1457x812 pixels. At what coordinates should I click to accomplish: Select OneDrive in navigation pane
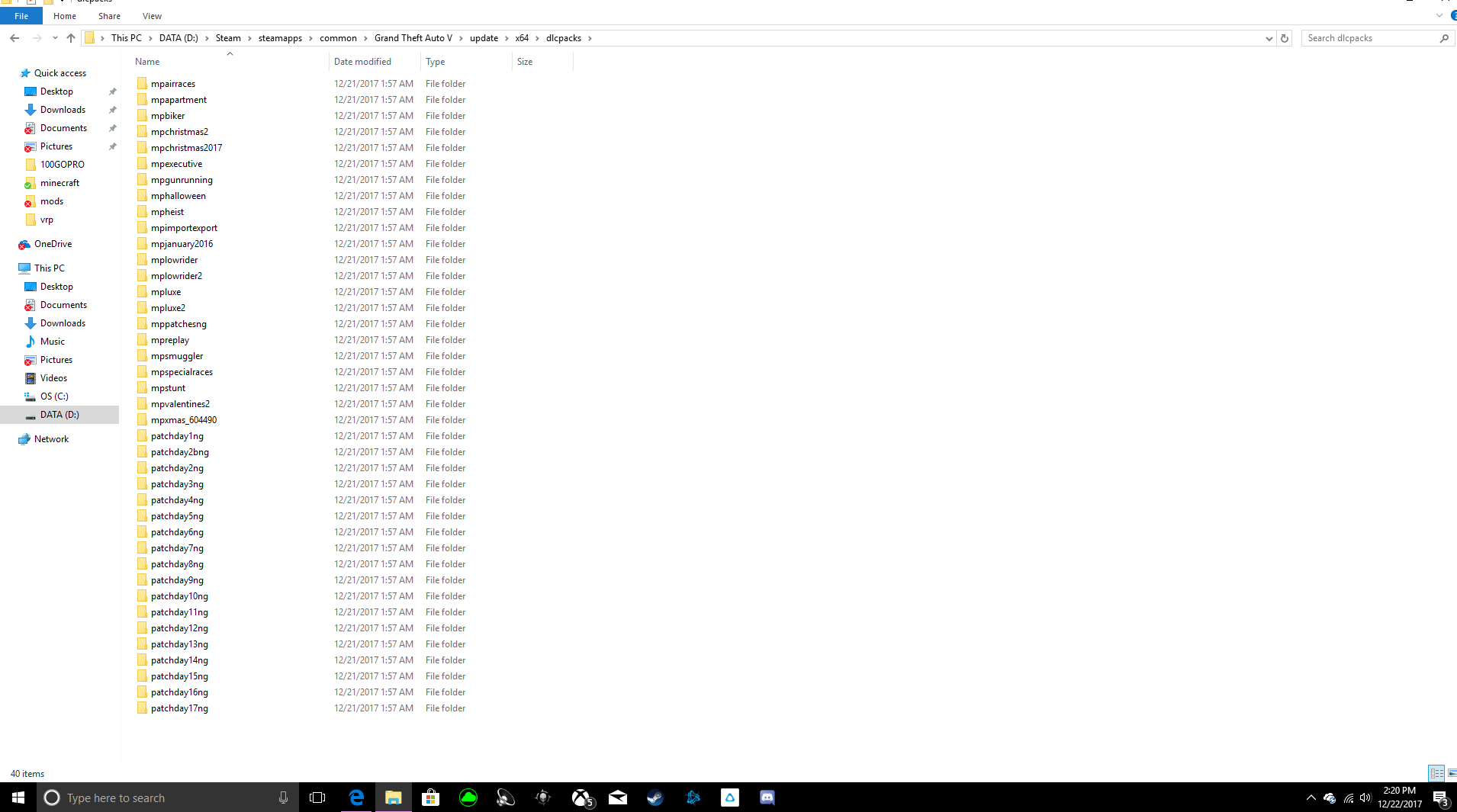53,244
